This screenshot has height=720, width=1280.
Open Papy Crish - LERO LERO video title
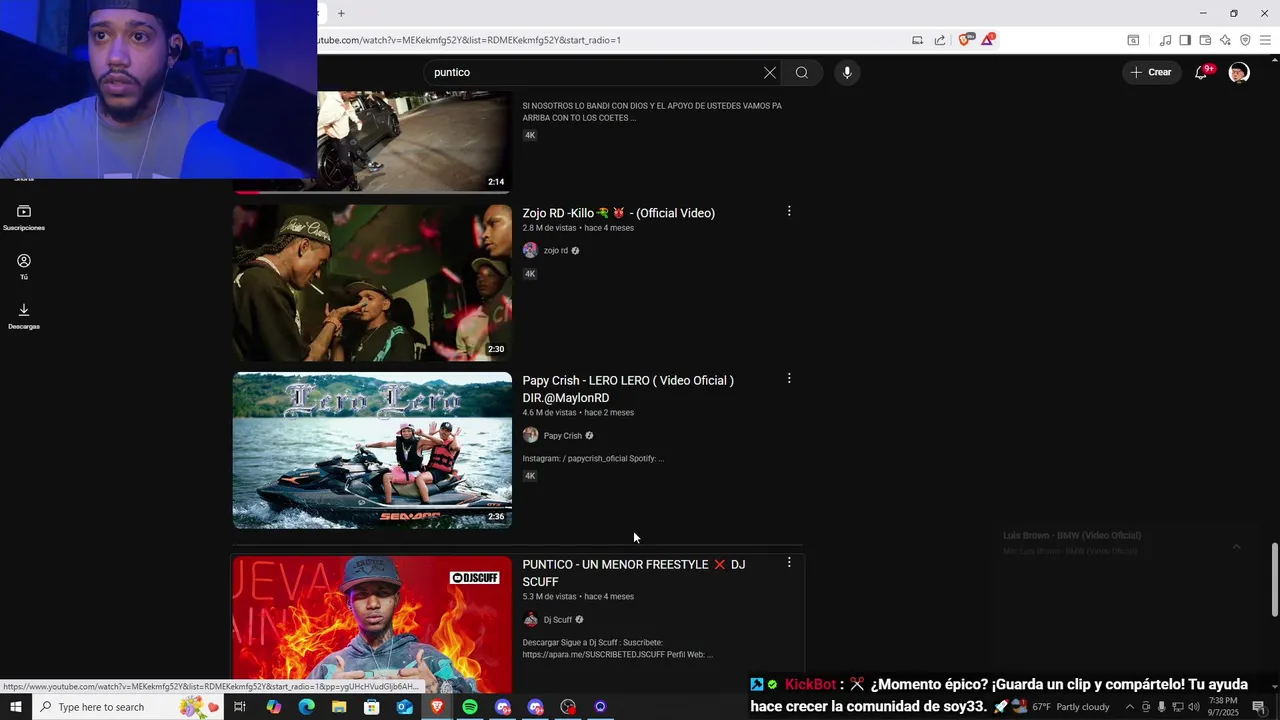coord(628,389)
